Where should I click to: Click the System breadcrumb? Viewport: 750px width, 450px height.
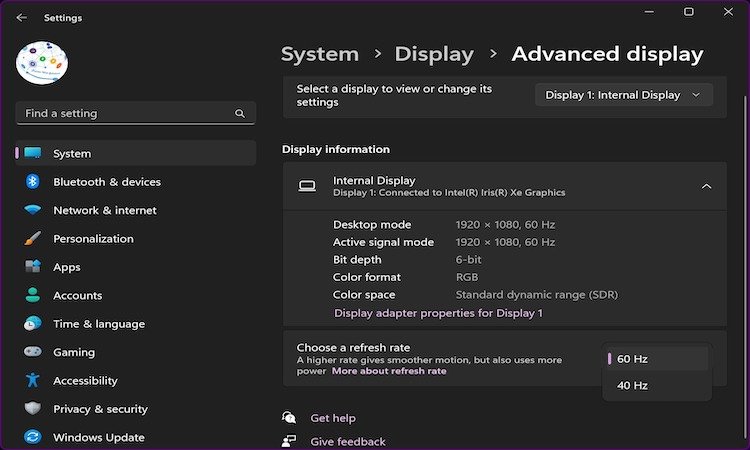click(x=320, y=54)
